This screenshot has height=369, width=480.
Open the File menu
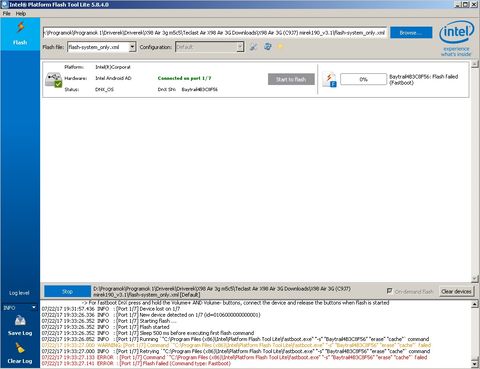click(7, 14)
